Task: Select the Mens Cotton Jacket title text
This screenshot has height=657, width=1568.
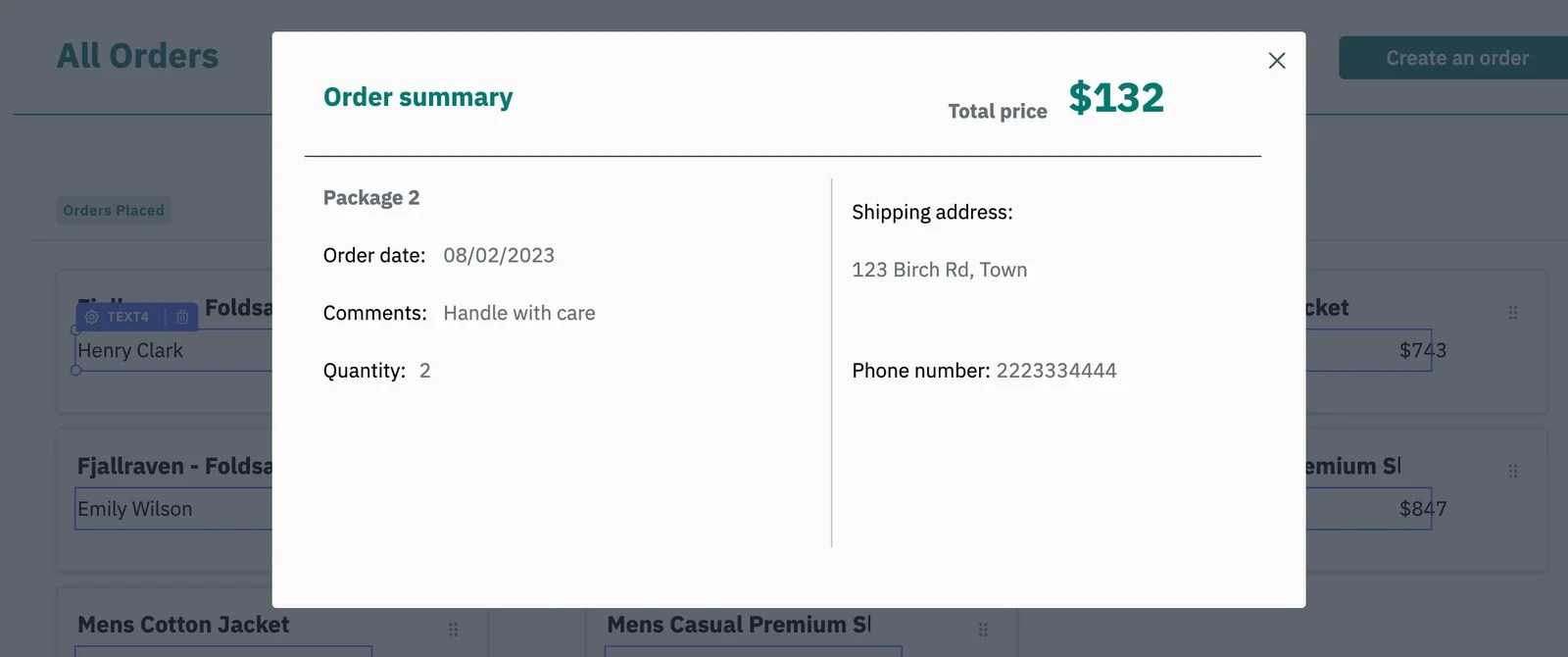Action: pyautogui.click(x=183, y=625)
